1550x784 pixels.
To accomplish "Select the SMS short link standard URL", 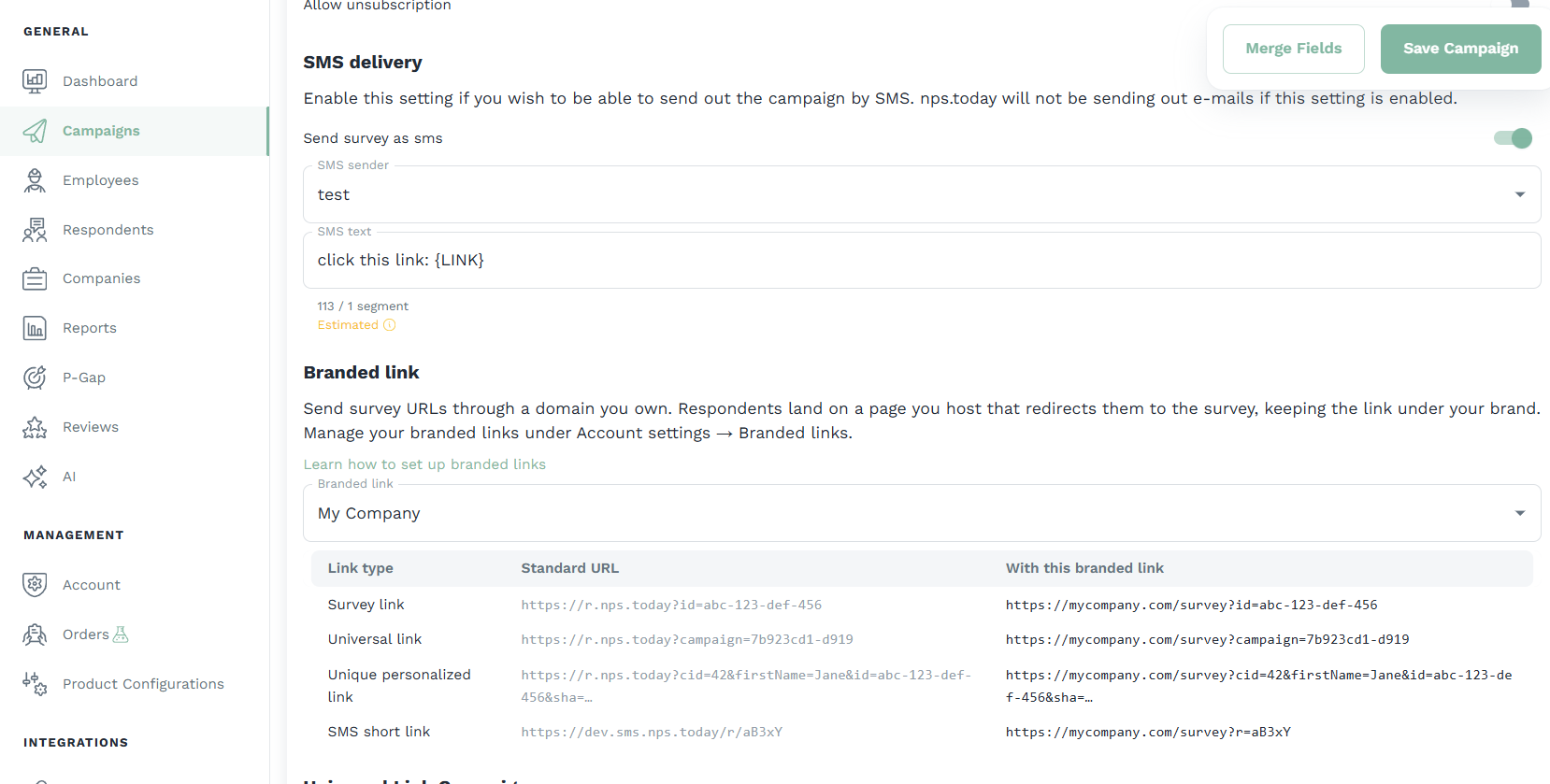I will point(652,732).
